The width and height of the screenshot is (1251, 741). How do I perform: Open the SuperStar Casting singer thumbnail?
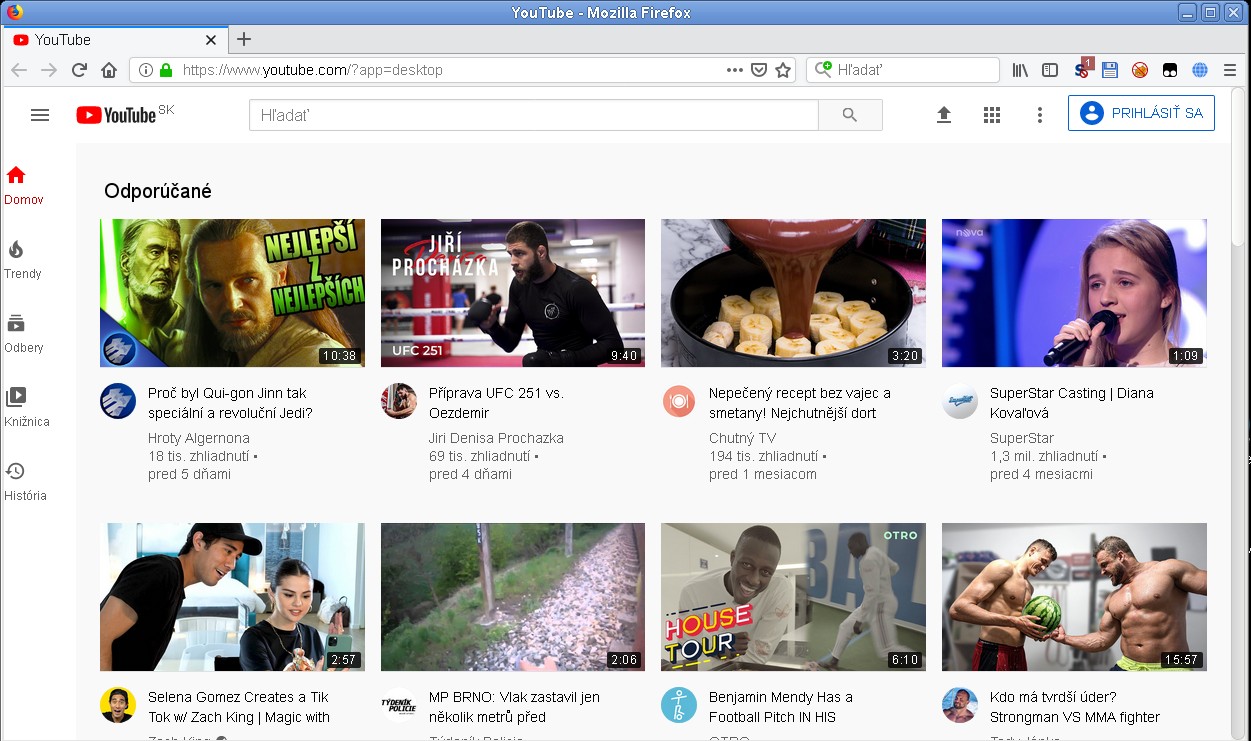tap(1074, 293)
